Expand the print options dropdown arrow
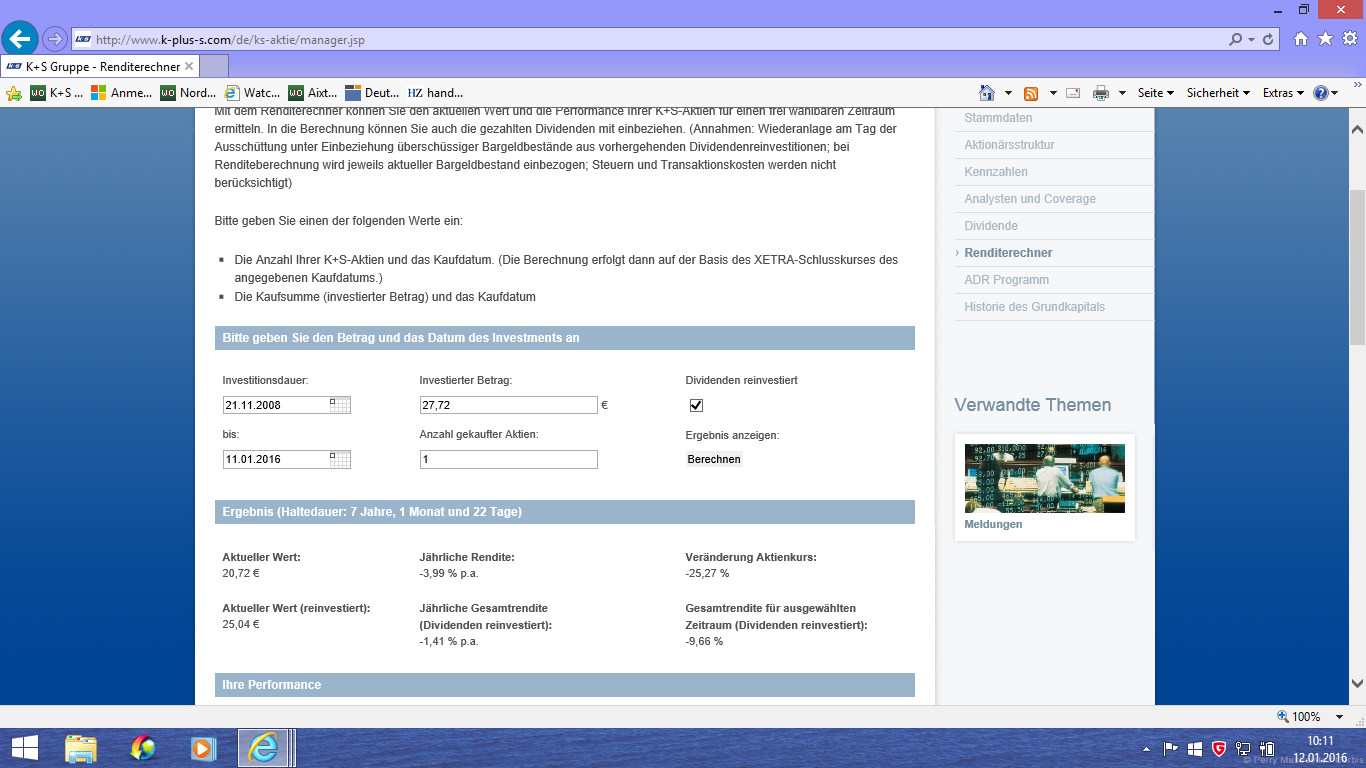This screenshot has width=1366, height=768. pos(1122,93)
